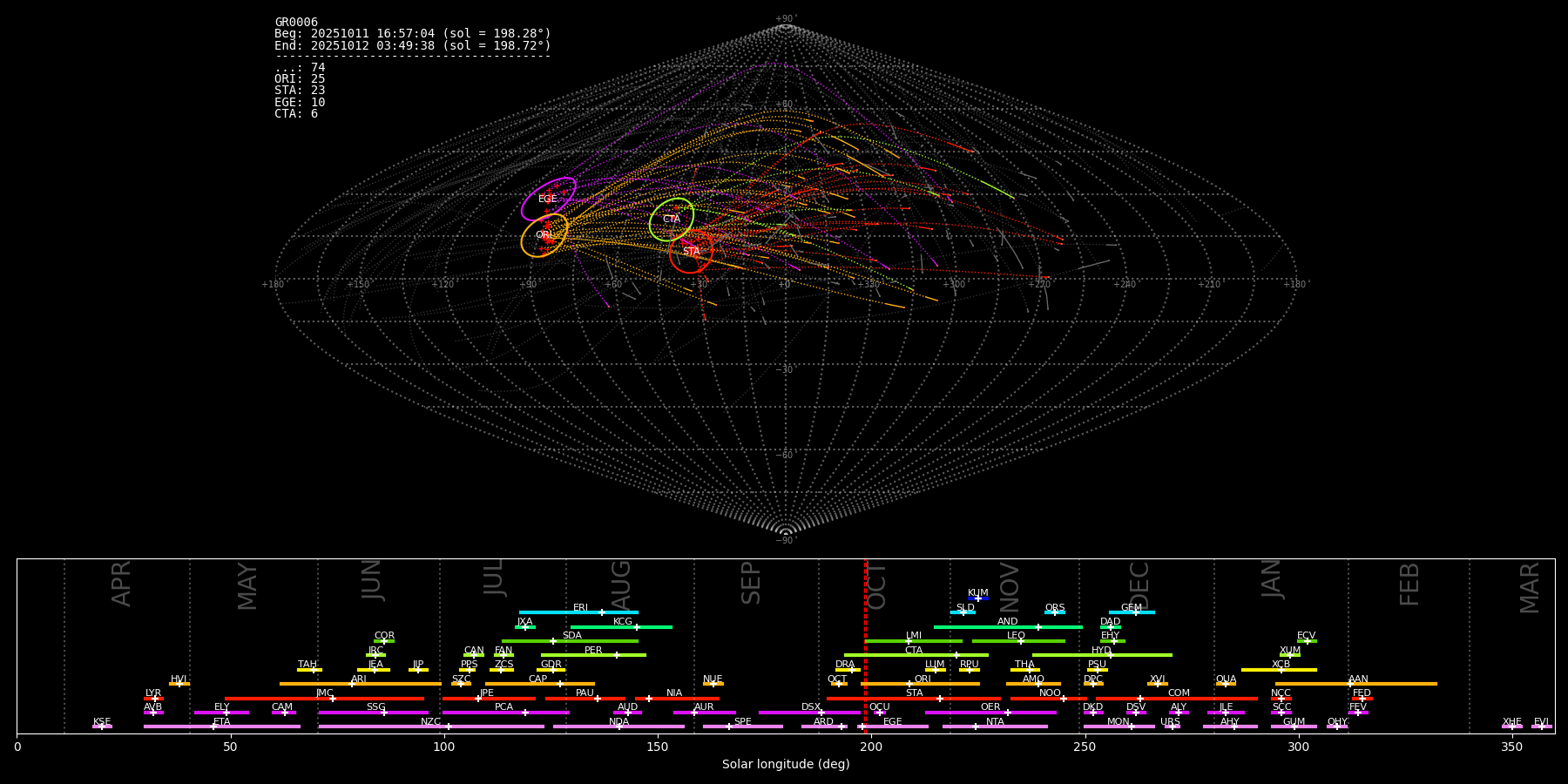Select the OCT shower marker in the timeline
The height and width of the screenshot is (784, 1568).
click(x=838, y=684)
